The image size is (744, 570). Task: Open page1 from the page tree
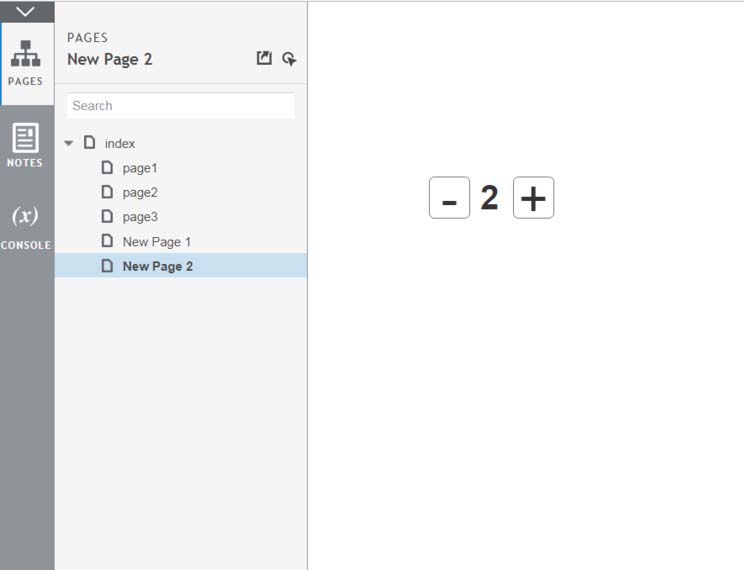click(140, 168)
